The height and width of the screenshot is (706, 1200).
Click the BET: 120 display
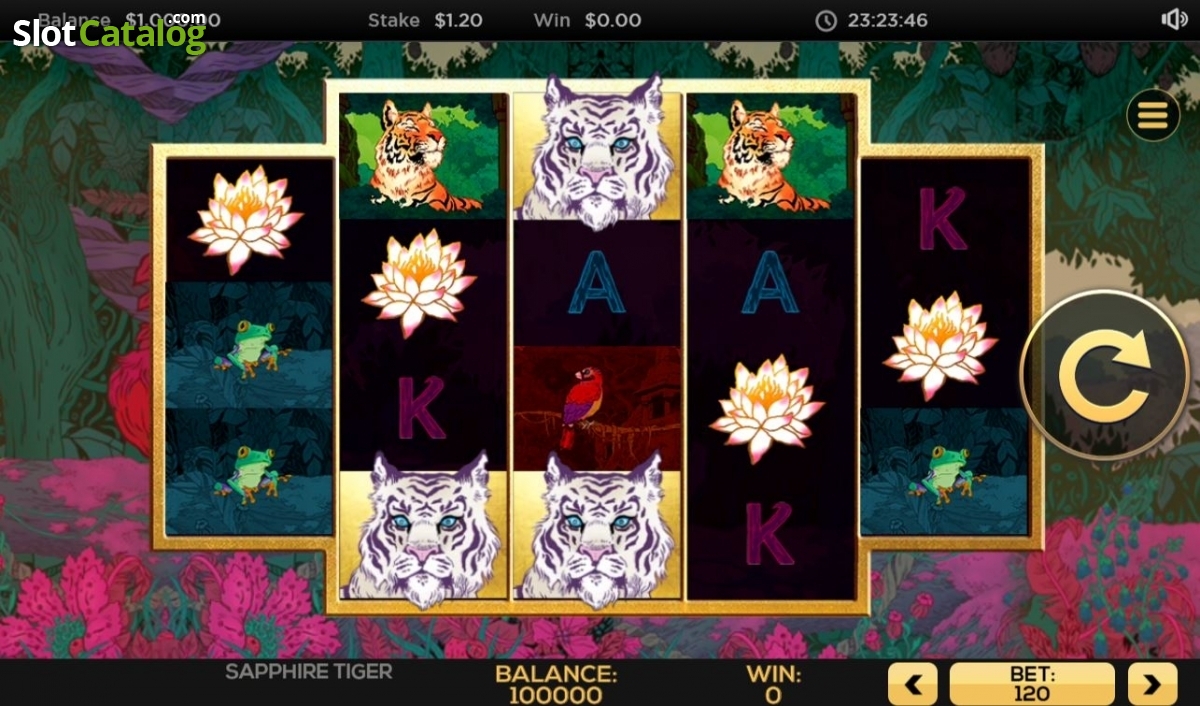pyautogui.click(x=1032, y=684)
